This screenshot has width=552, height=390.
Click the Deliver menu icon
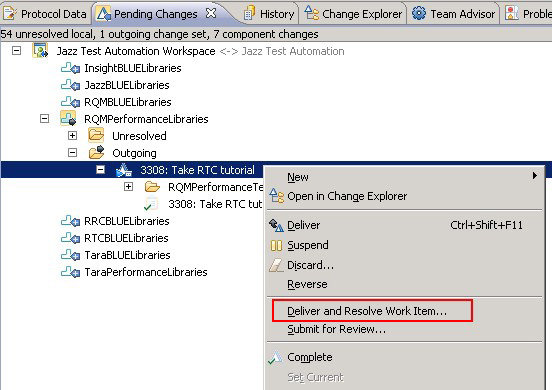click(276, 225)
